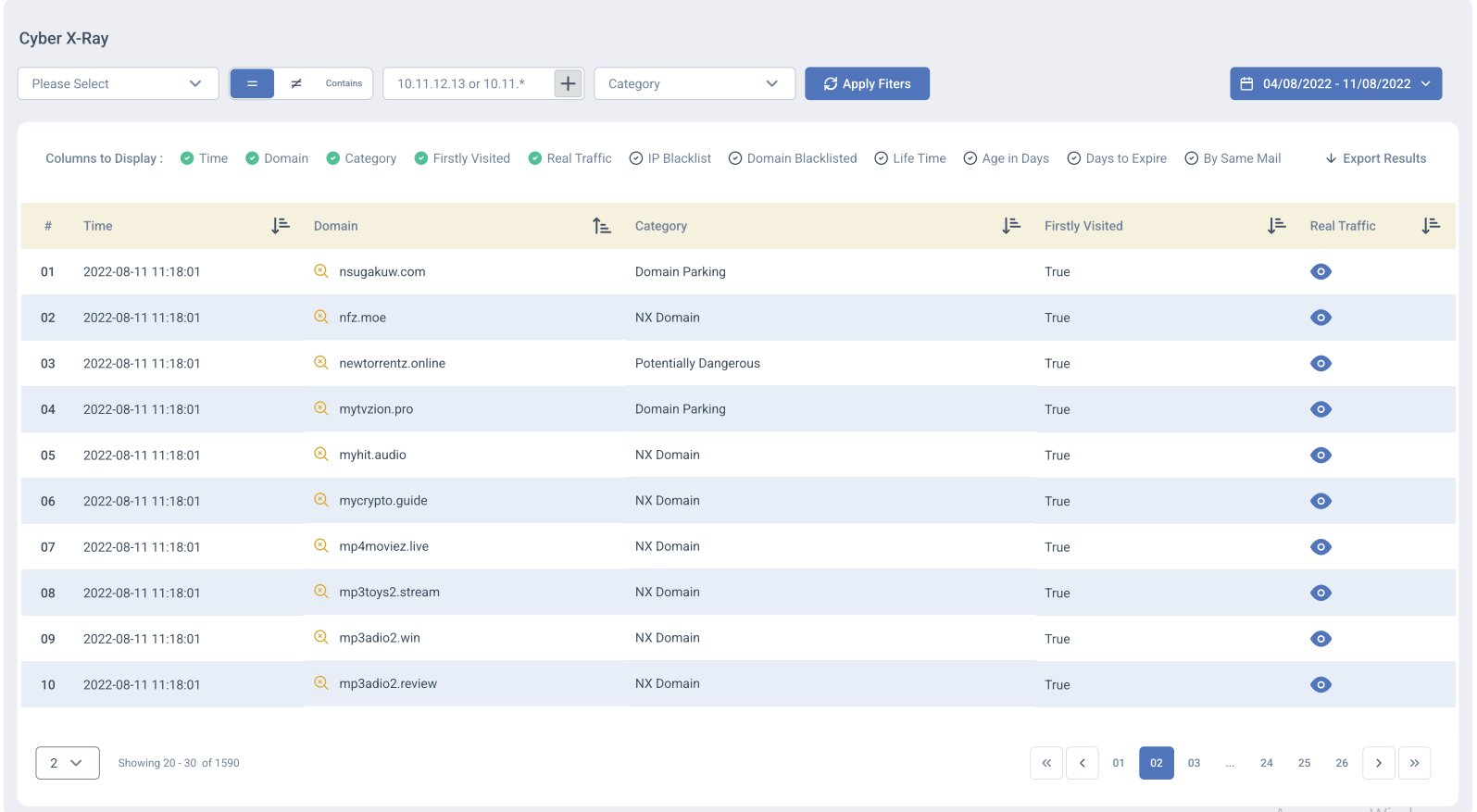Toggle Time column display
1477x812 pixels.
click(x=204, y=158)
